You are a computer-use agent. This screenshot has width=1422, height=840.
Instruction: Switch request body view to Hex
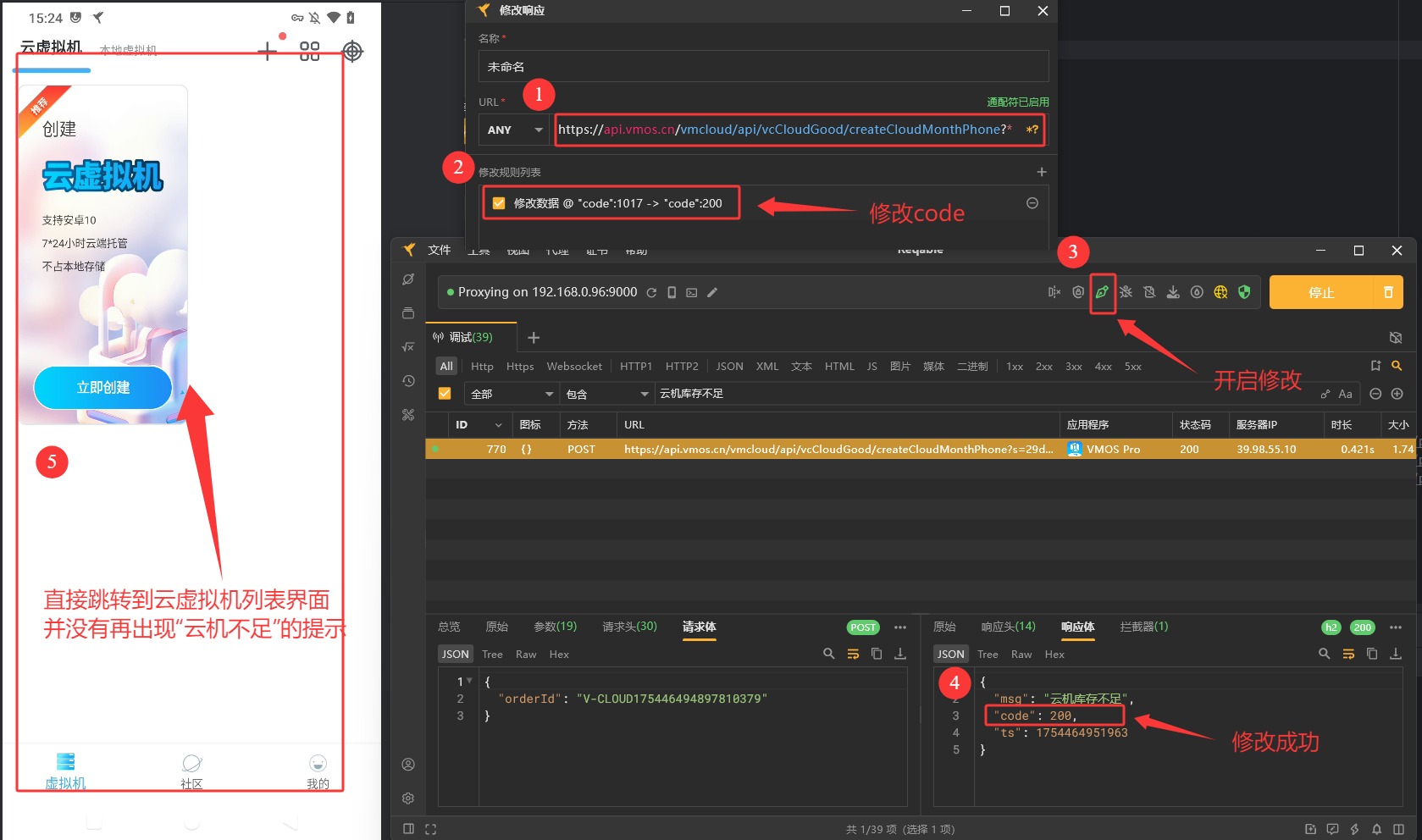(559, 655)
